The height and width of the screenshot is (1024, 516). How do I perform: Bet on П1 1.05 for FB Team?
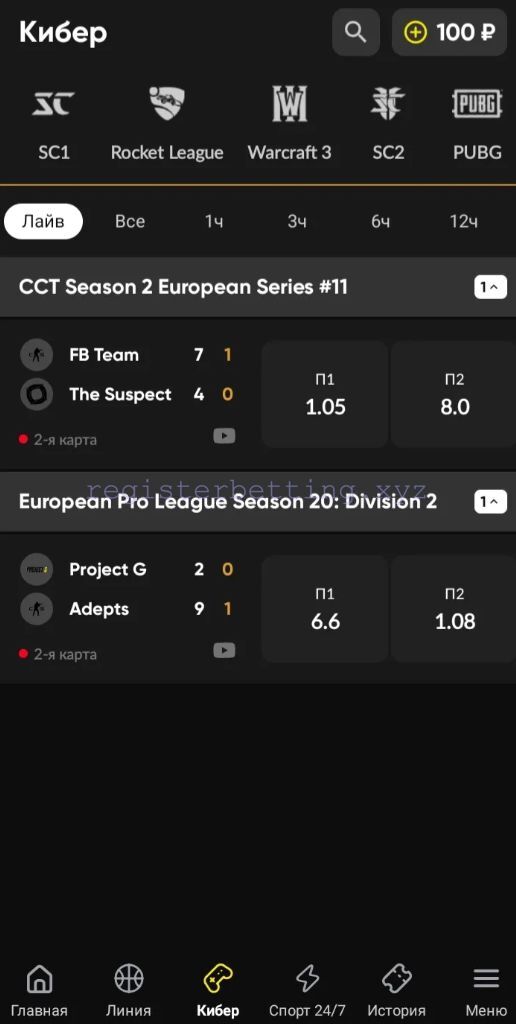325,394
